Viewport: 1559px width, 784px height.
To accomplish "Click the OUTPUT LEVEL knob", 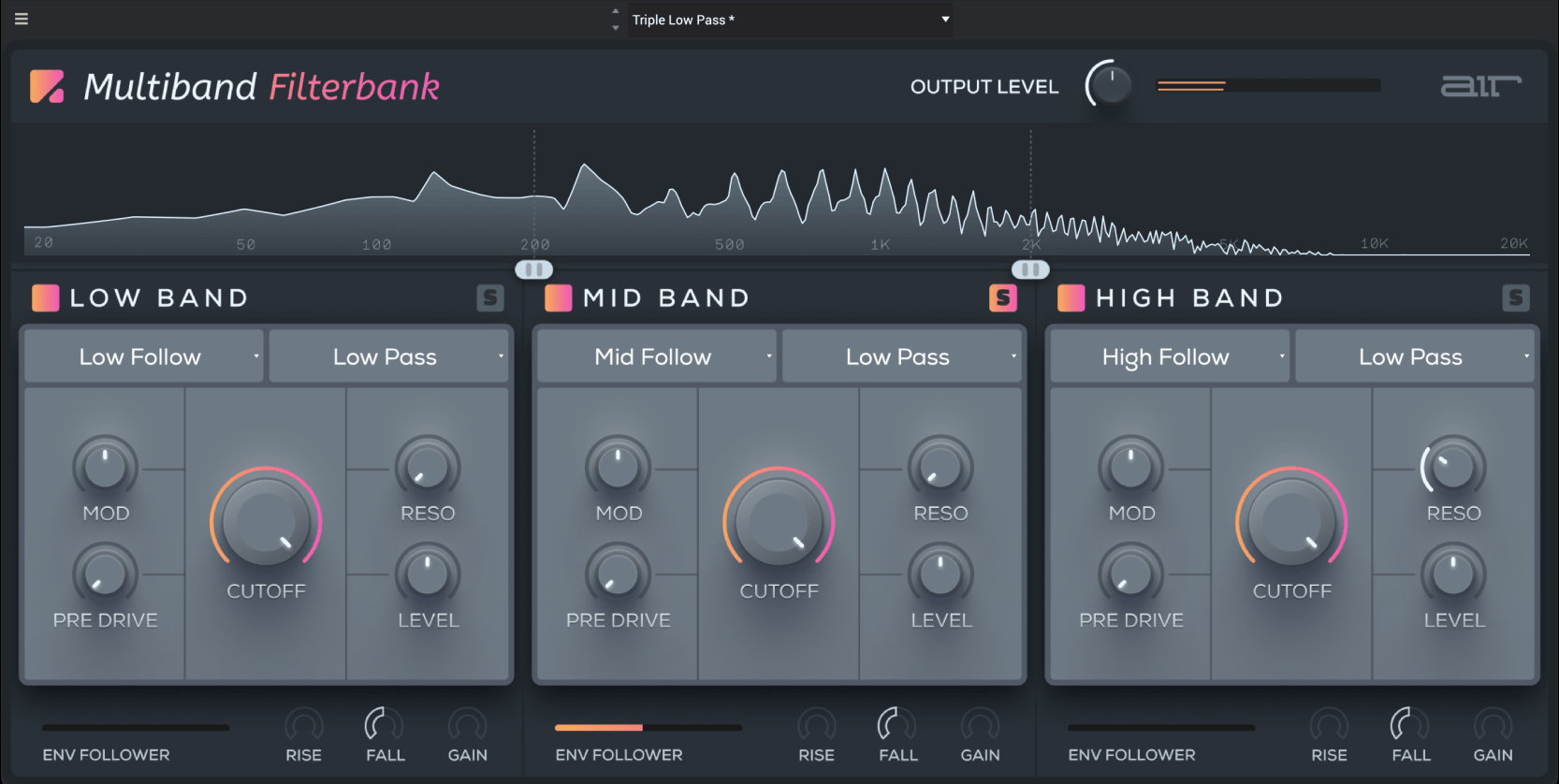I will point(1111,86).
